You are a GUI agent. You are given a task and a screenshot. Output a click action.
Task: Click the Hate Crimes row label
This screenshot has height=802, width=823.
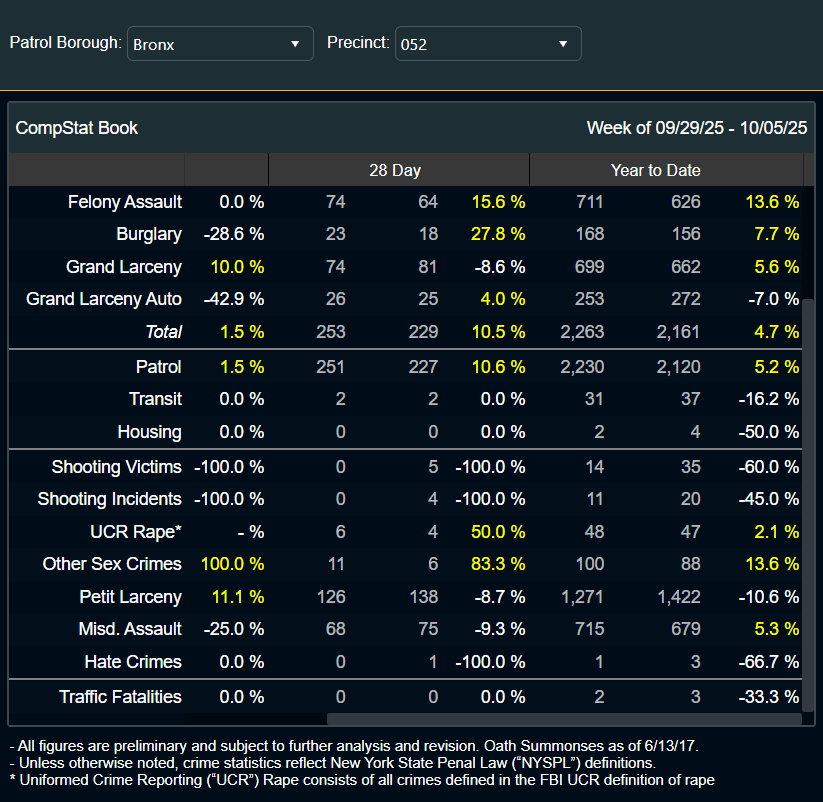coord(133,662)
